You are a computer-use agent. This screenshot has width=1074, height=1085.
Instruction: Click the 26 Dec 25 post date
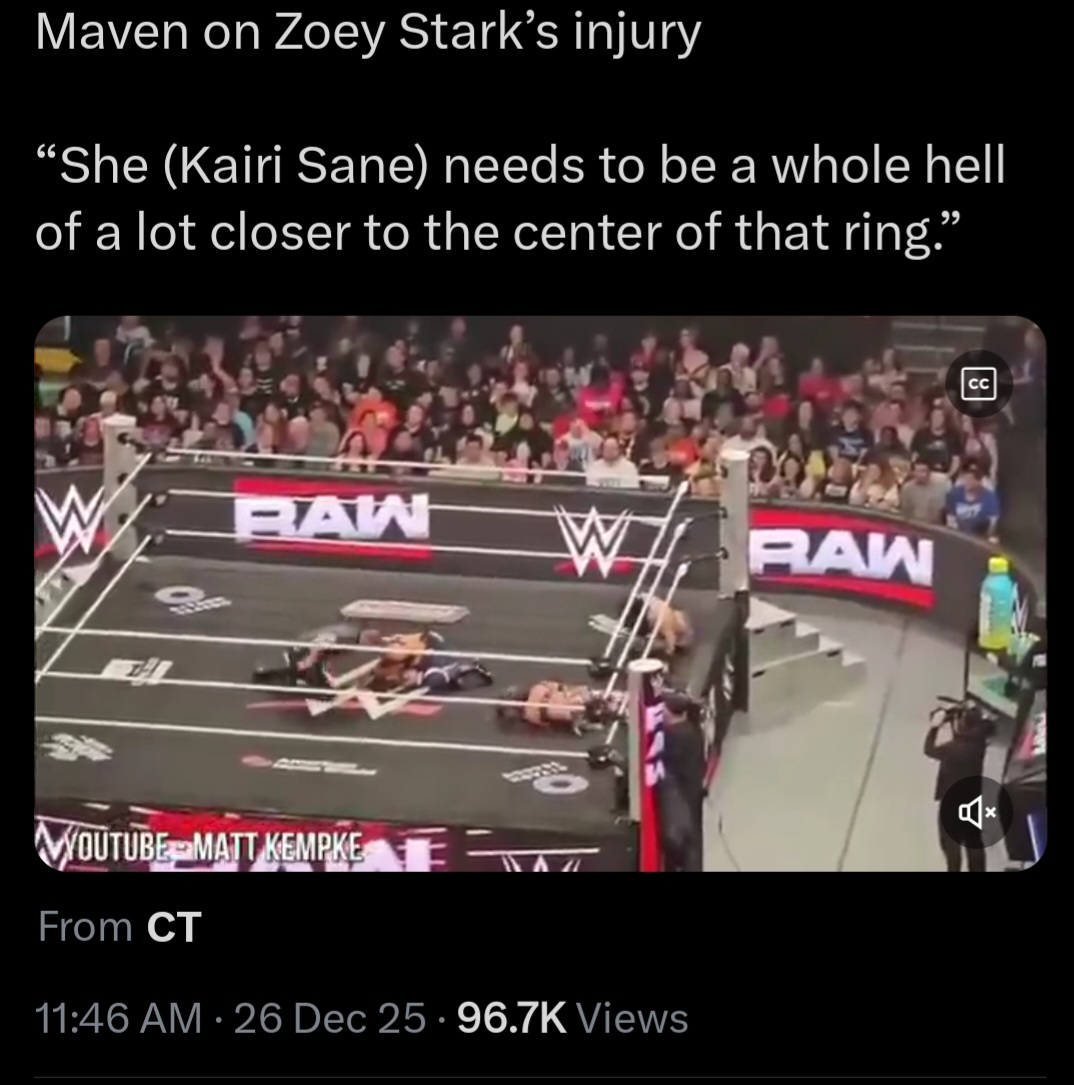point(330,1018)
